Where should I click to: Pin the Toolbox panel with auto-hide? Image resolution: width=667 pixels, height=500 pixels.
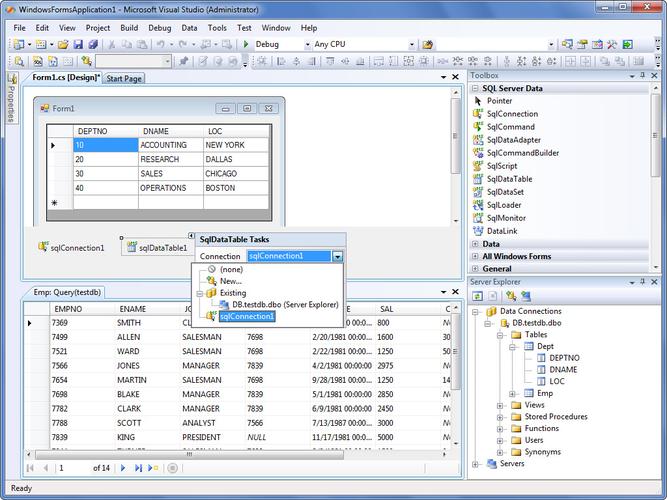641,75
